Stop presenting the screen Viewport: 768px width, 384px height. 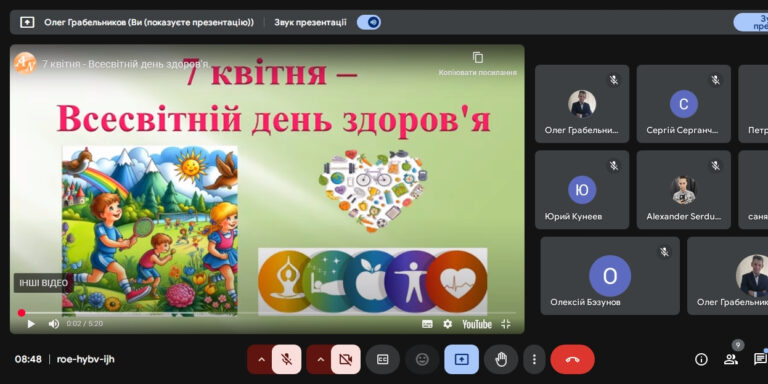461,360
